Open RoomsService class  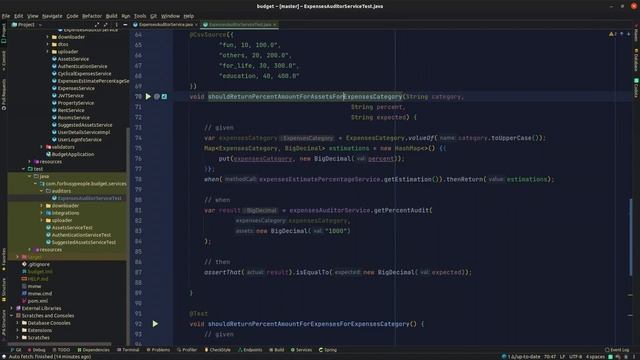pyautogui.click(x=71, y=118)
